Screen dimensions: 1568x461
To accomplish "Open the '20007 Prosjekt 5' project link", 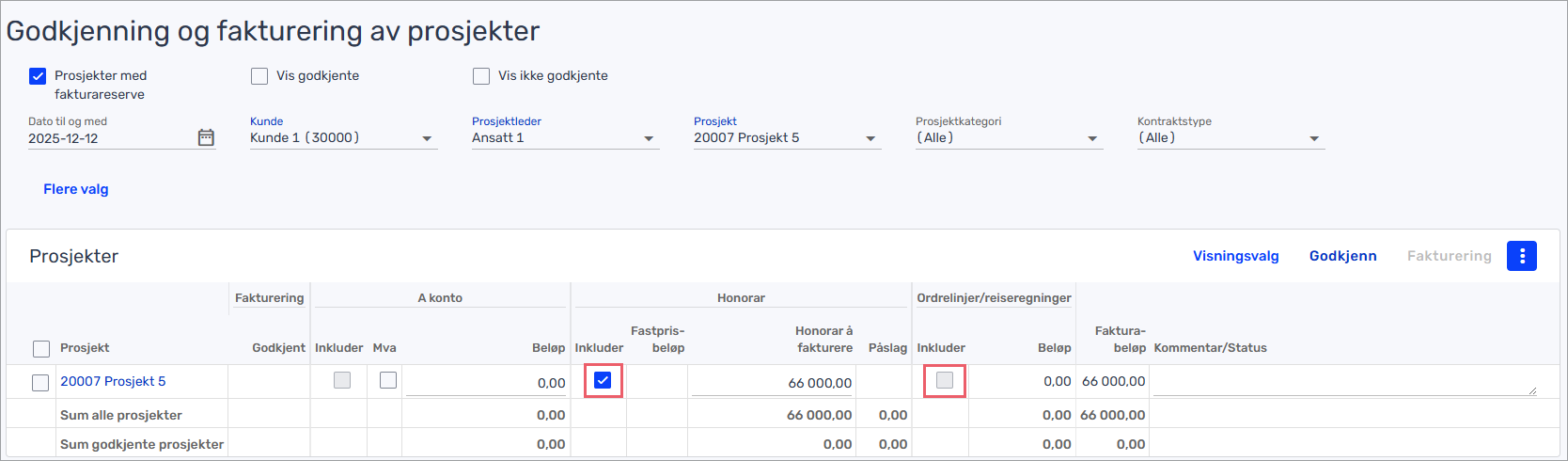I will click(113, 381).
